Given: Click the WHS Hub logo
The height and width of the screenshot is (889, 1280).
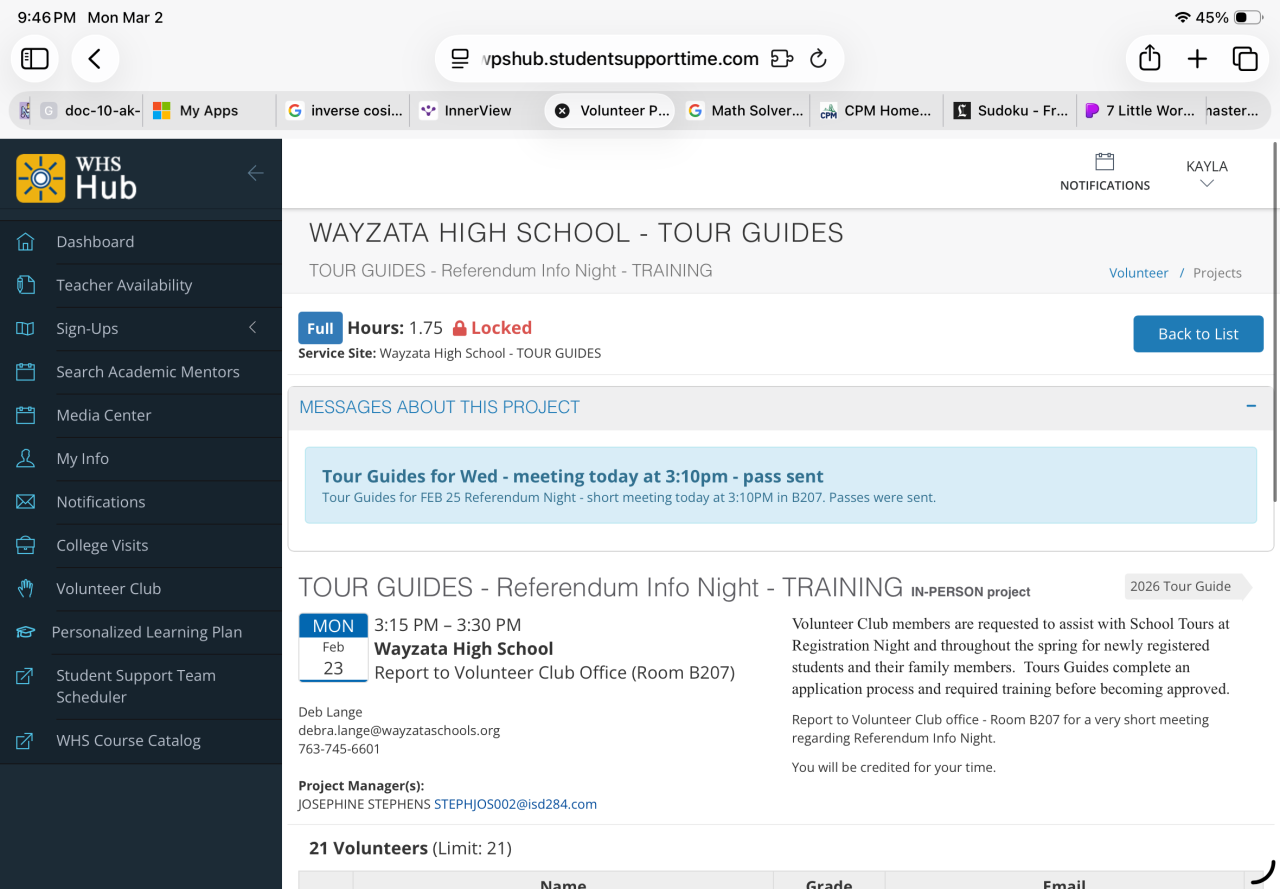Looking at the screenshot, I should coord(76,178).
